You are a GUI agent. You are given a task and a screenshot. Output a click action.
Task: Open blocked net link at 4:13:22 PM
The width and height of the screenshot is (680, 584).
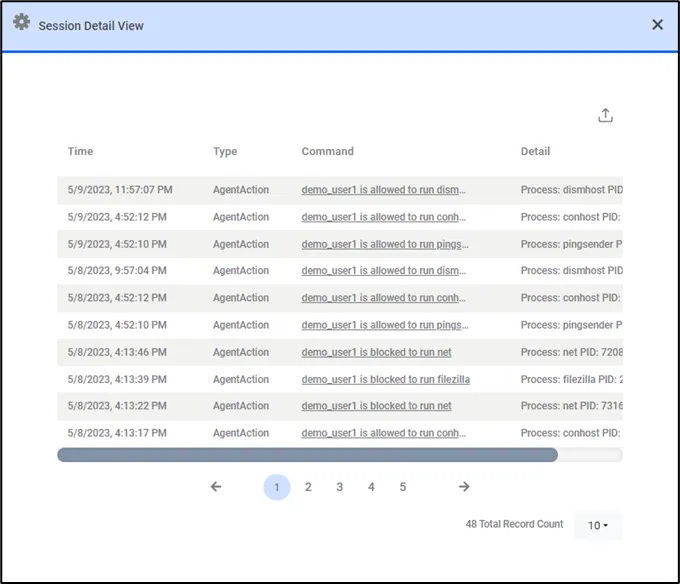[376, 406]
